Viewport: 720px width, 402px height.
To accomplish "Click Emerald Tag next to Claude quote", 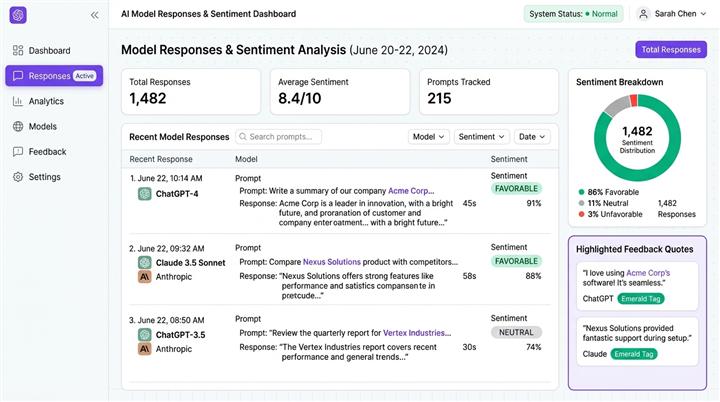I will (634, 354).
